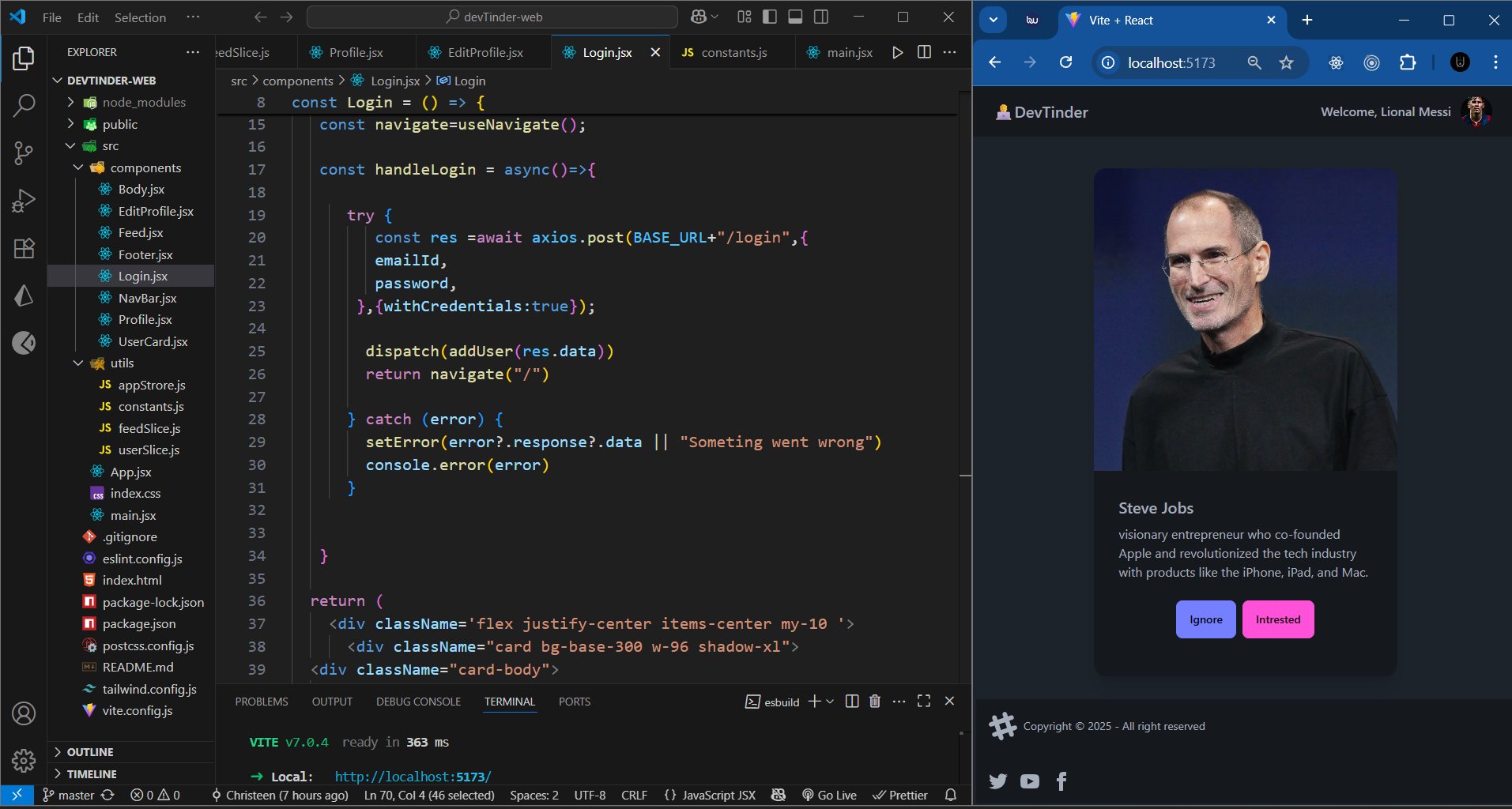Expand node_modules folder
The image size is (1512, 809).
pos(131,102)
